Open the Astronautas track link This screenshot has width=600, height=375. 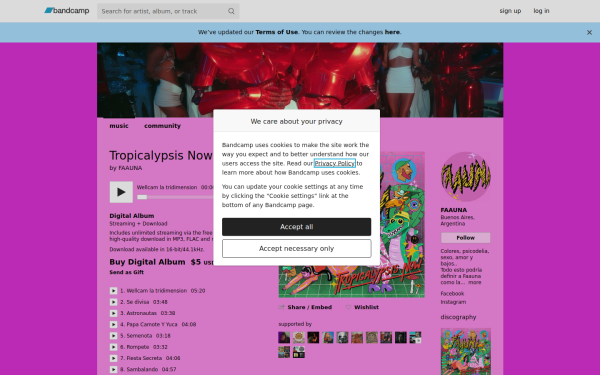(142, 313)
